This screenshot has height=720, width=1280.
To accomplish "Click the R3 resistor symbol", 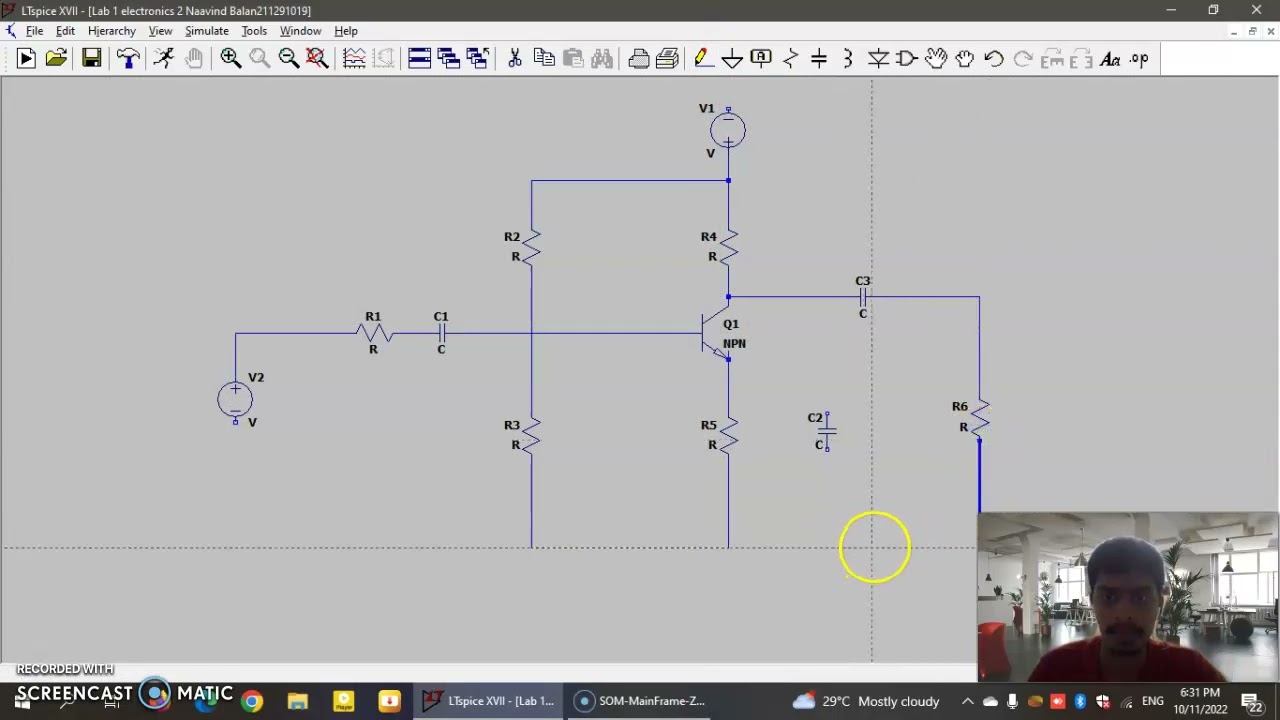I will pos(531,435).
